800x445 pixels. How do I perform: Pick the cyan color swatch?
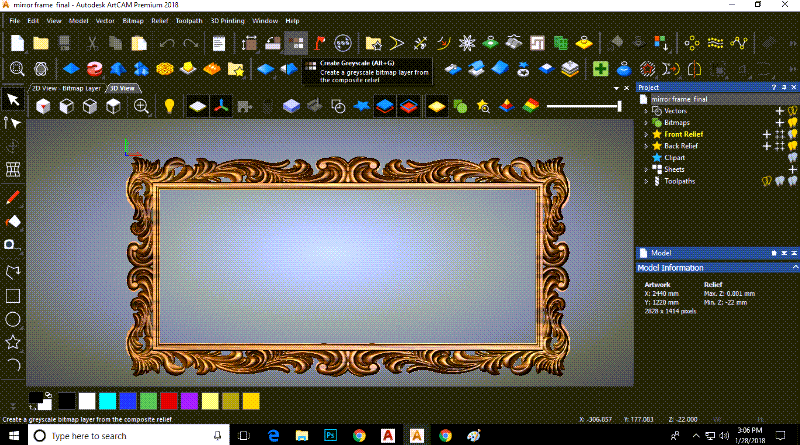[106, 400]
